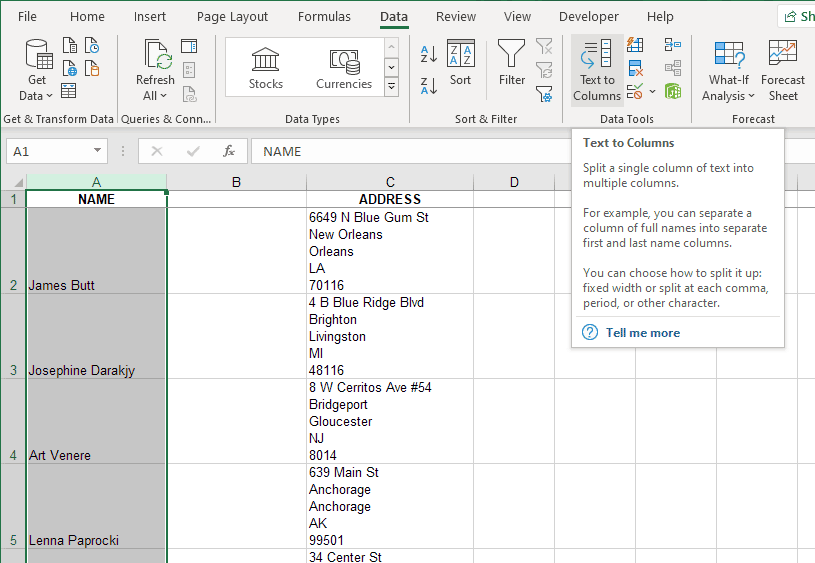The width and height of the screenshot is (815, 563).
Task: Click the Consolidate icon
Action: [673, 45]
